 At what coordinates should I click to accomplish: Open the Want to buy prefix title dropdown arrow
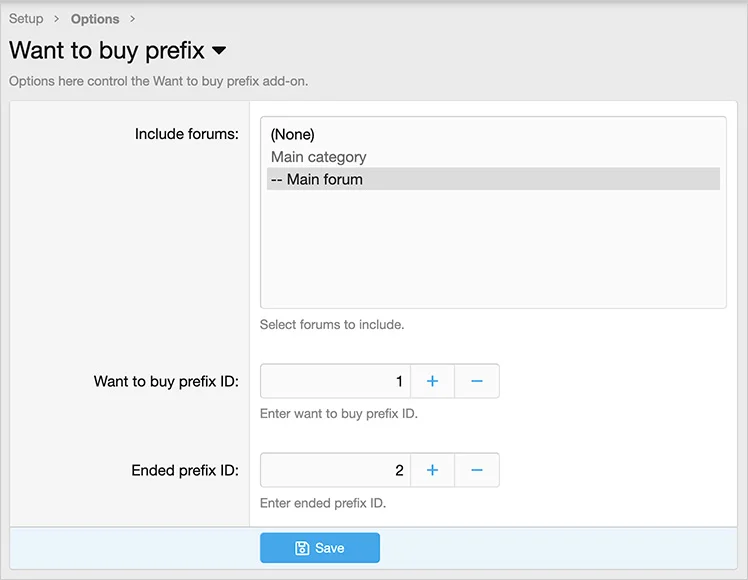220,50
